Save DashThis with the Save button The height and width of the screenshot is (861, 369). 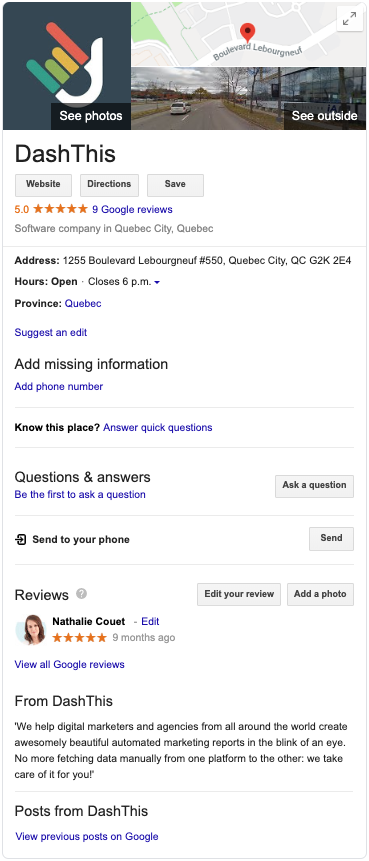pyautogui.click(x=175, y=185)
